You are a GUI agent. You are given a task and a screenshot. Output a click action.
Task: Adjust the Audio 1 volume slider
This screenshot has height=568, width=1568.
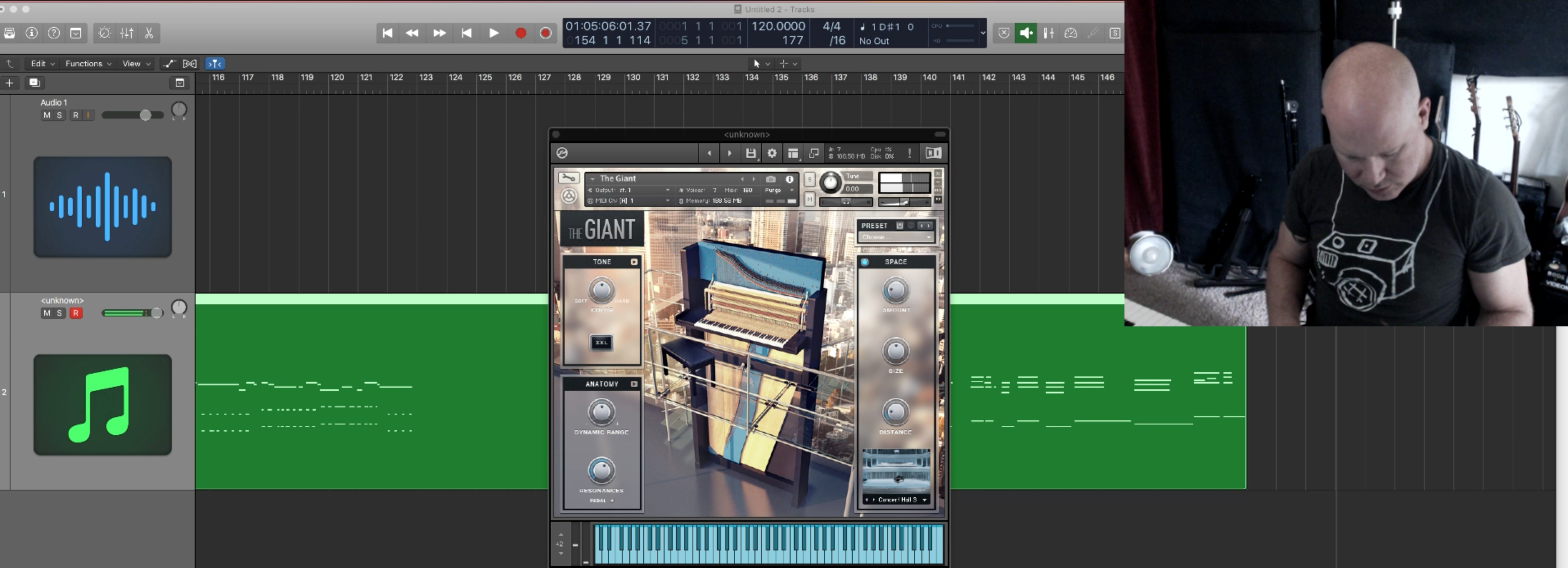pyautogui.click(x=132, y=115)
